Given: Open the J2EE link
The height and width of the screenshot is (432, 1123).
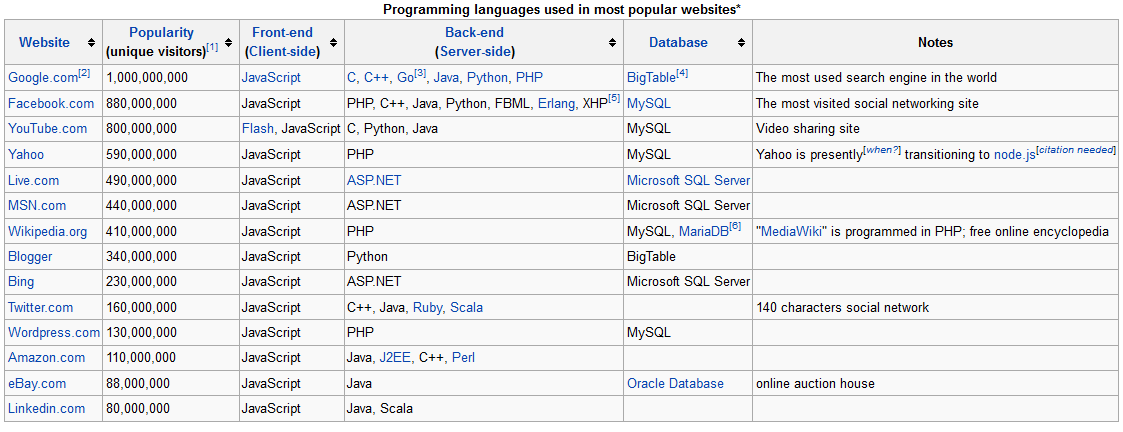Looking at the screenshot, I should pyautogui.click(x=395, y=357).
